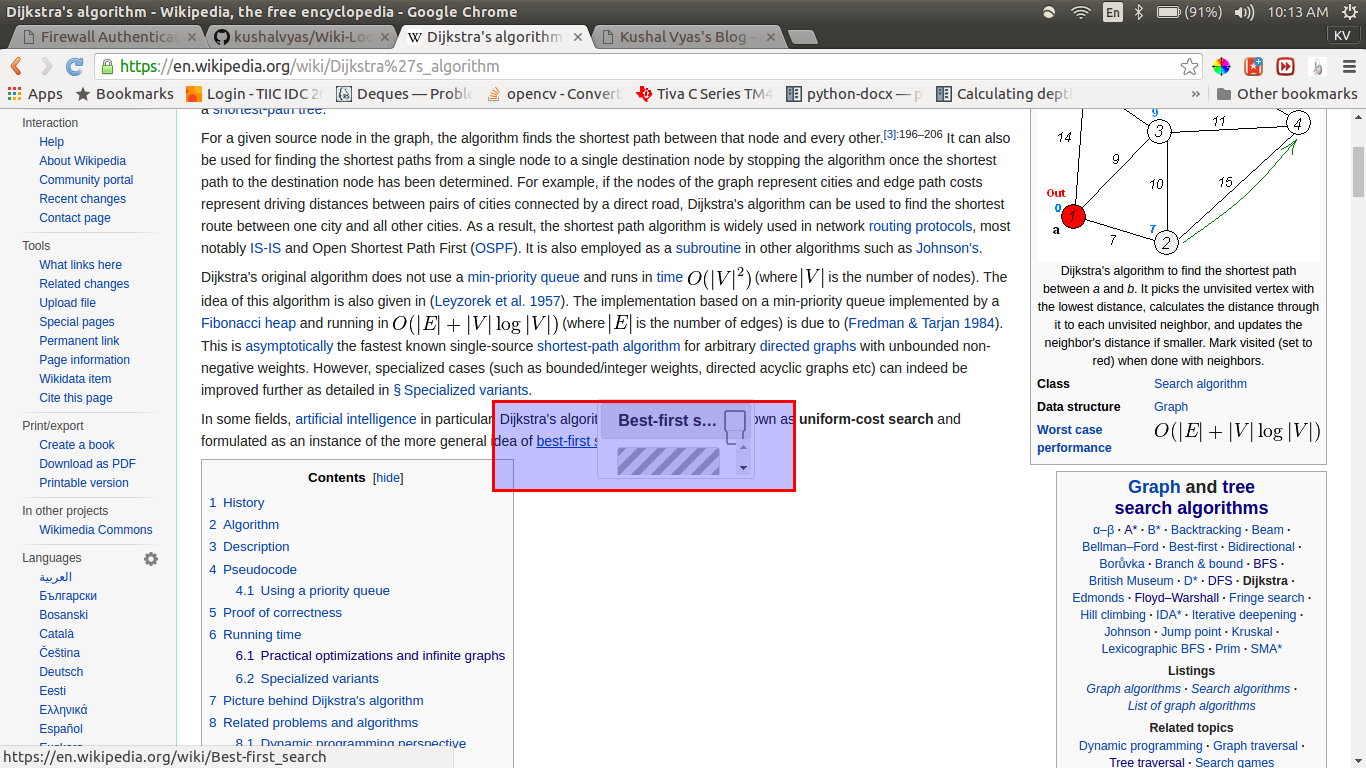Click the green HTTPS padlock icon
Image resolution: width=1366 pixels, height=768 pixels.
click(107, 67)
